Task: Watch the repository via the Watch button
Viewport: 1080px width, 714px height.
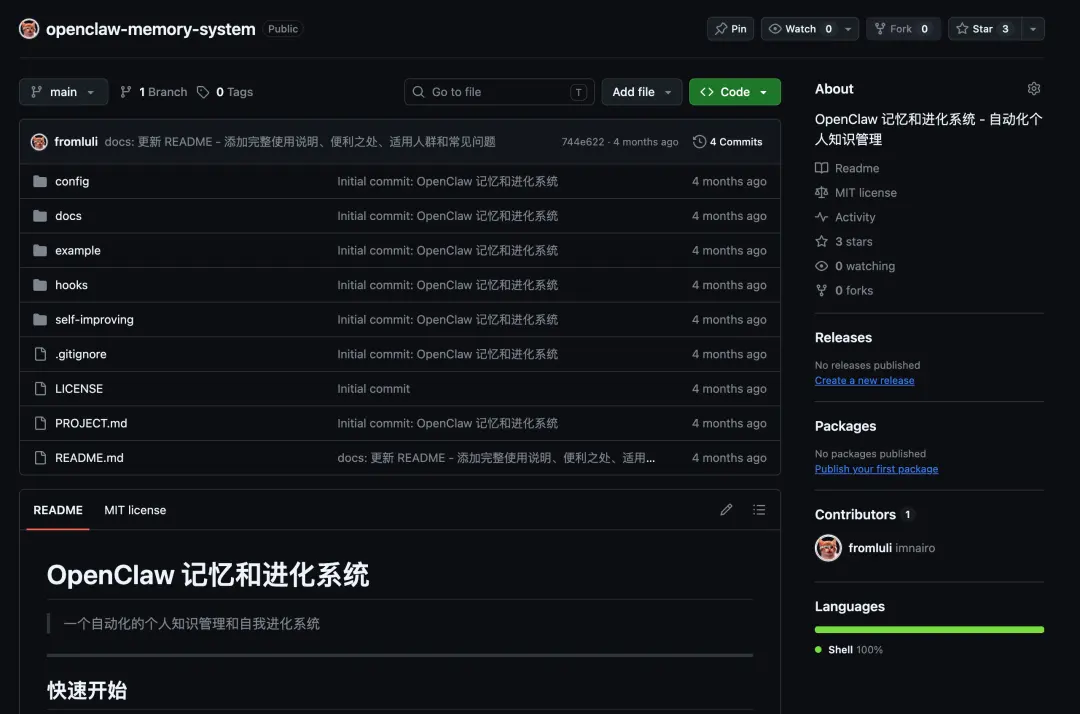Action: tap(799, 29)
